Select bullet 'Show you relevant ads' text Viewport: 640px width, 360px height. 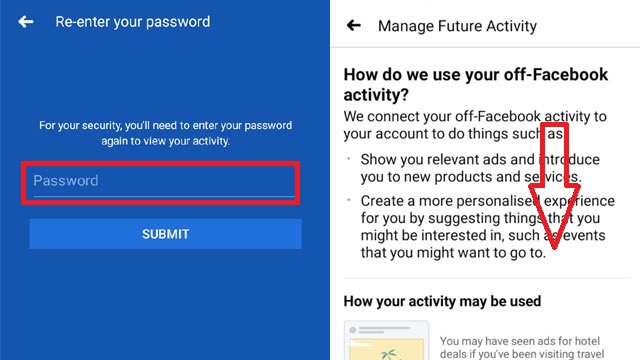click(480, 168)
